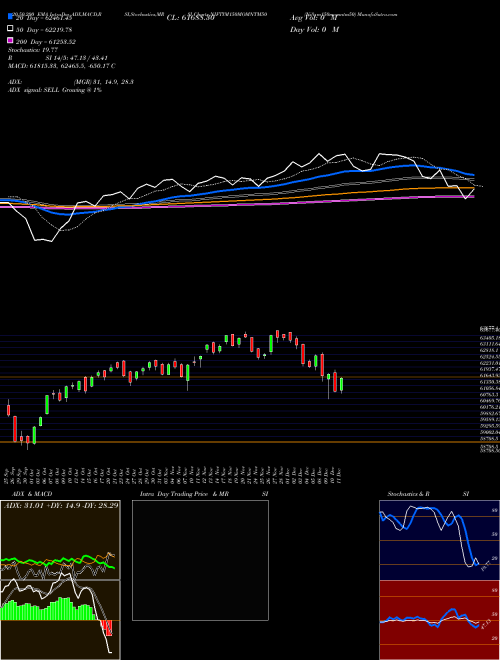Click the MACD values line in the header
Viewport: 500px width, 660px height.
[62, 66]
